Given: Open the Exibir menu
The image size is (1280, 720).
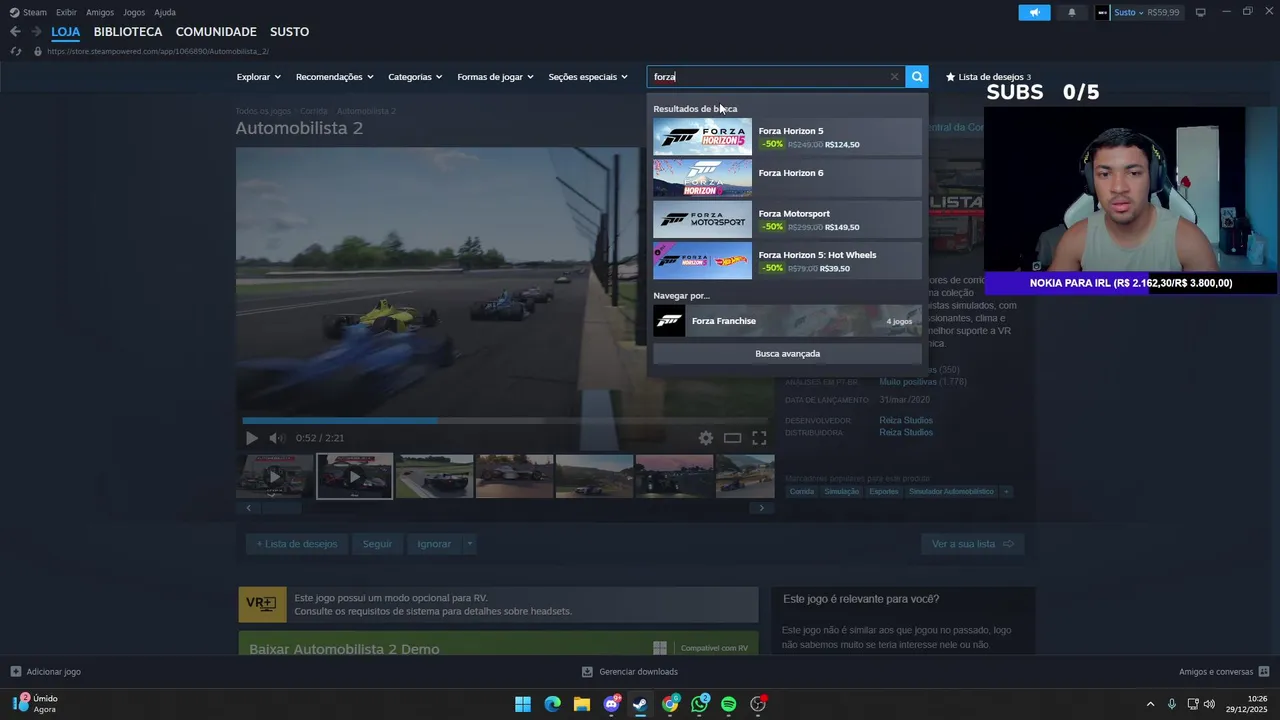Looking at the screenshot, I should (66, 12).
